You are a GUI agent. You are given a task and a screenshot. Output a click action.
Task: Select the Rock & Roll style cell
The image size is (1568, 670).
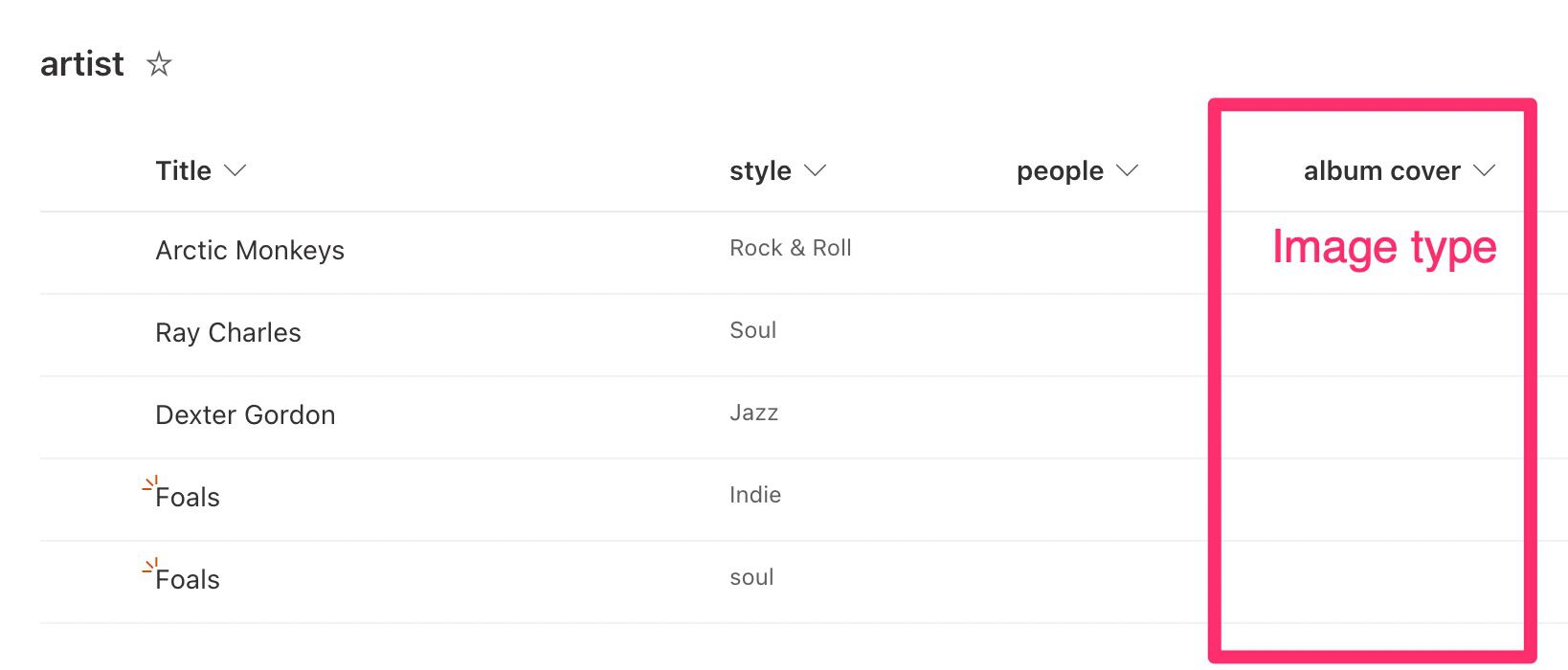click(x=791, y=248)
